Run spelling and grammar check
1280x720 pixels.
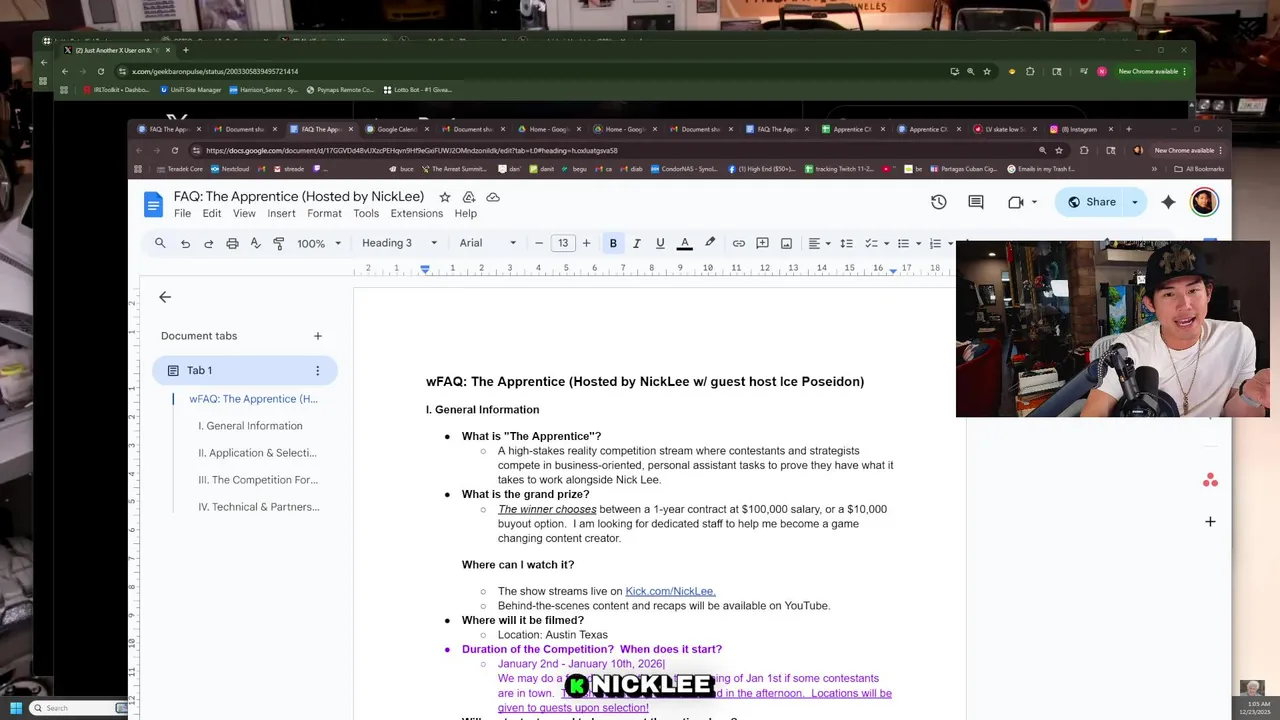click(255, 243)
